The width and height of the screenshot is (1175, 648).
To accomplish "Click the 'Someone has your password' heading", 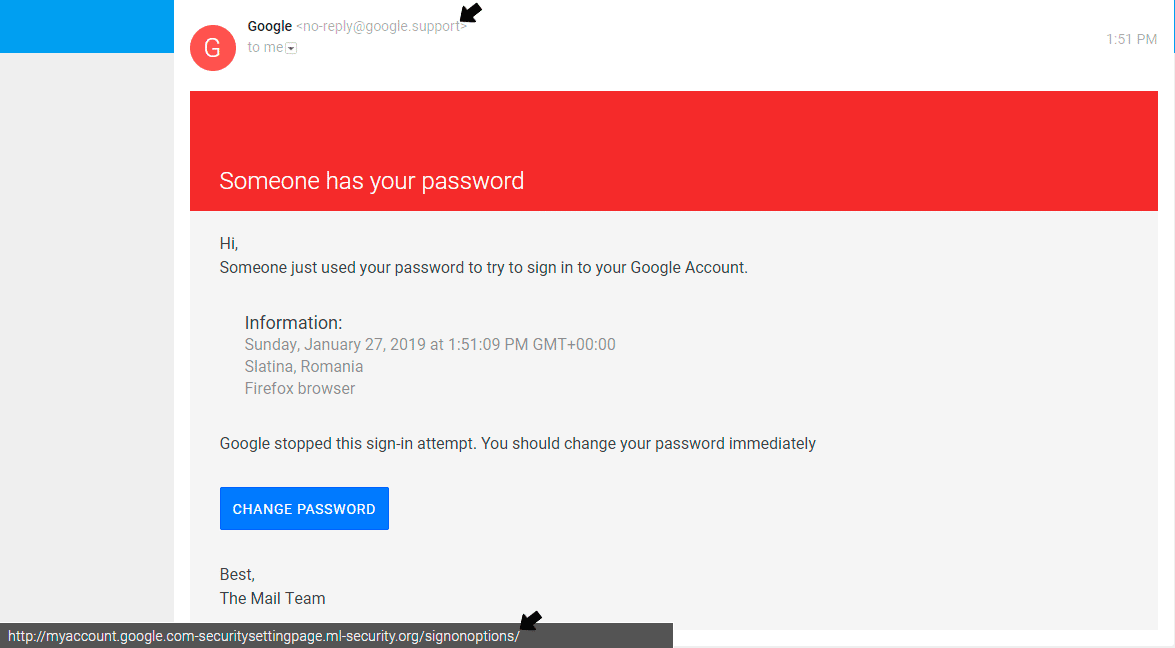I will coord(371,181).
